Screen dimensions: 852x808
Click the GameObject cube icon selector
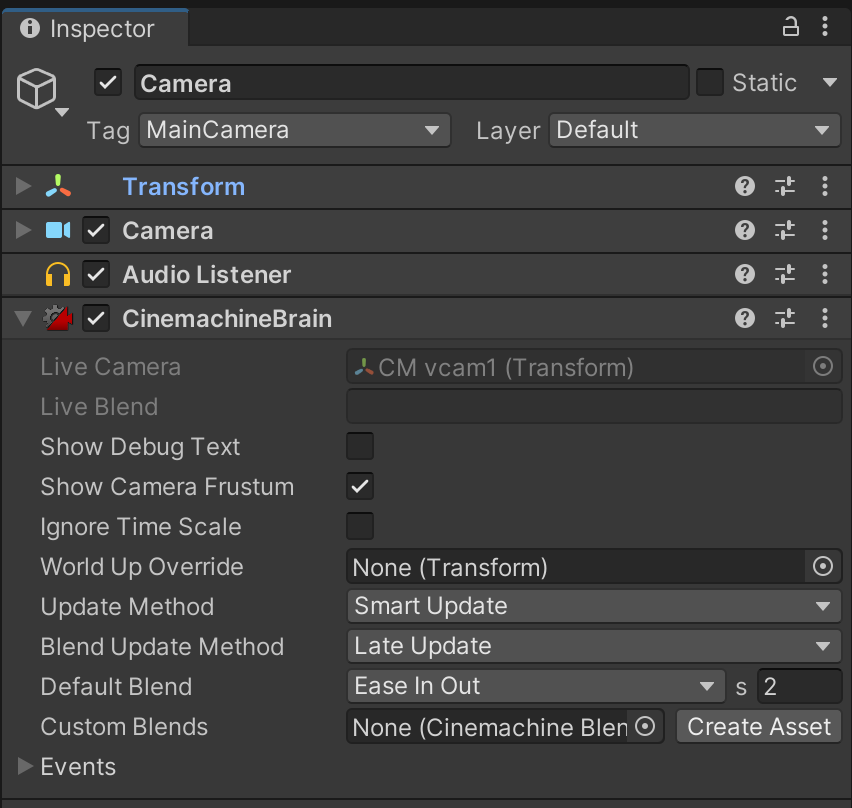click(x=39, y=92)
